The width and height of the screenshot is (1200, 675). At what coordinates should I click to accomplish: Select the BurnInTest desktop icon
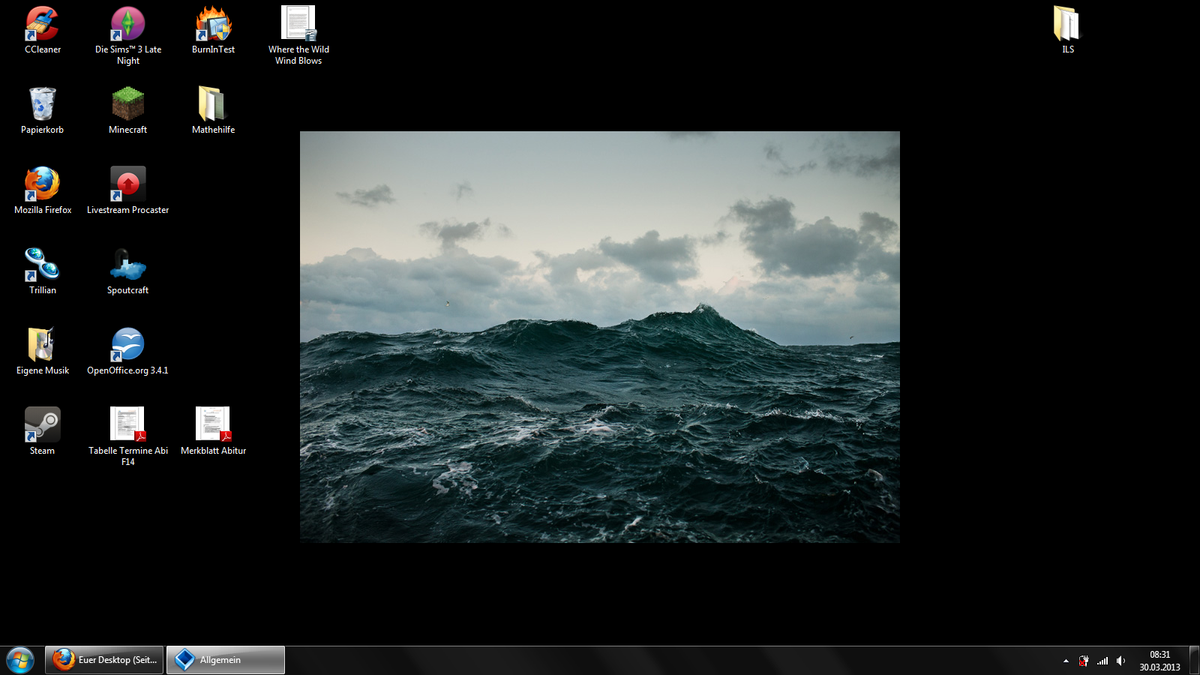click(x=213, y=24)
